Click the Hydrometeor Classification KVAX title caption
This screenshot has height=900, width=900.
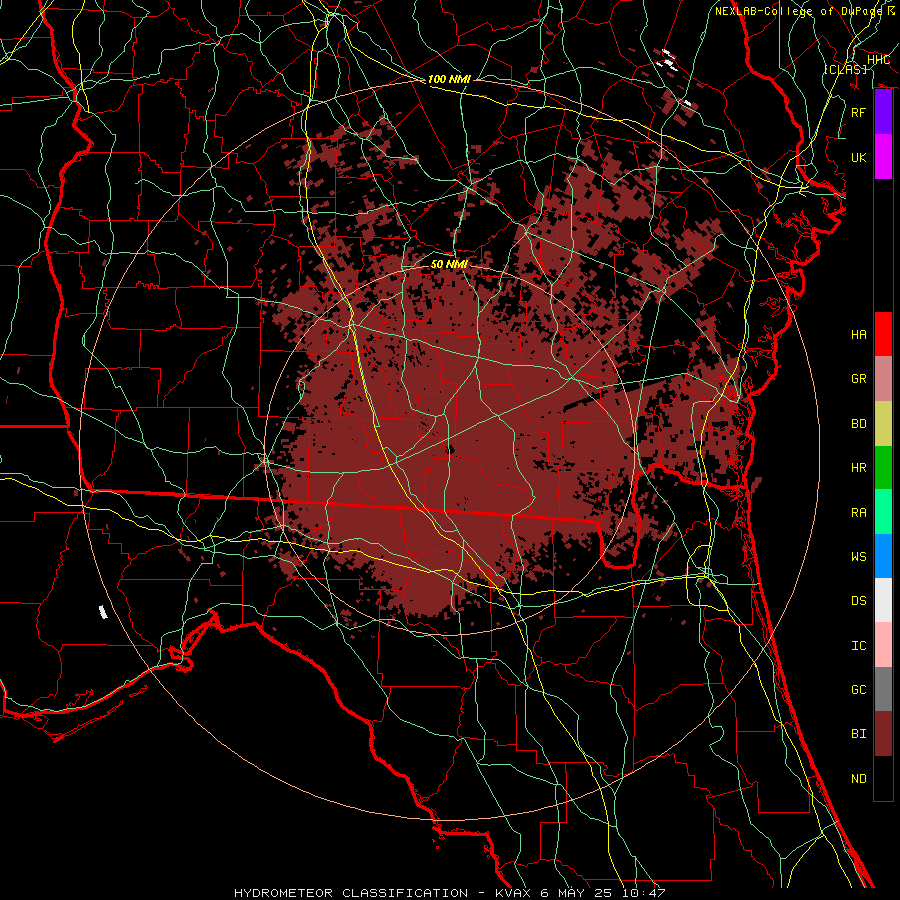[x=449, y=893]
